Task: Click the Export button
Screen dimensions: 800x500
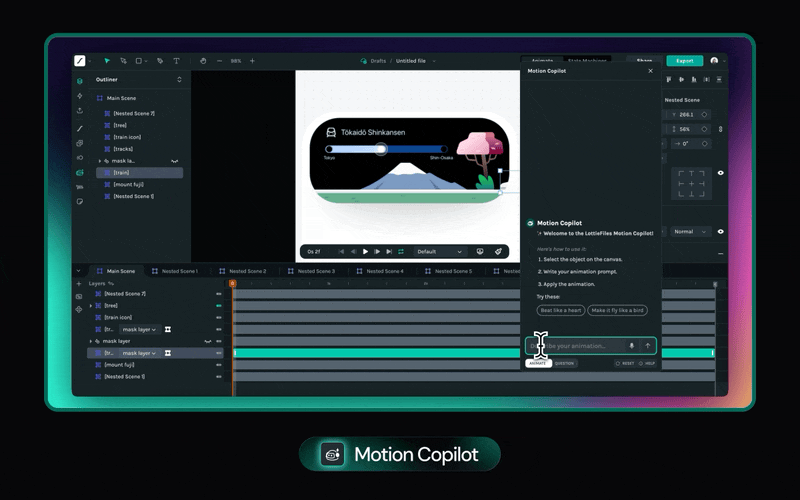Action: (x=684, y=61)
